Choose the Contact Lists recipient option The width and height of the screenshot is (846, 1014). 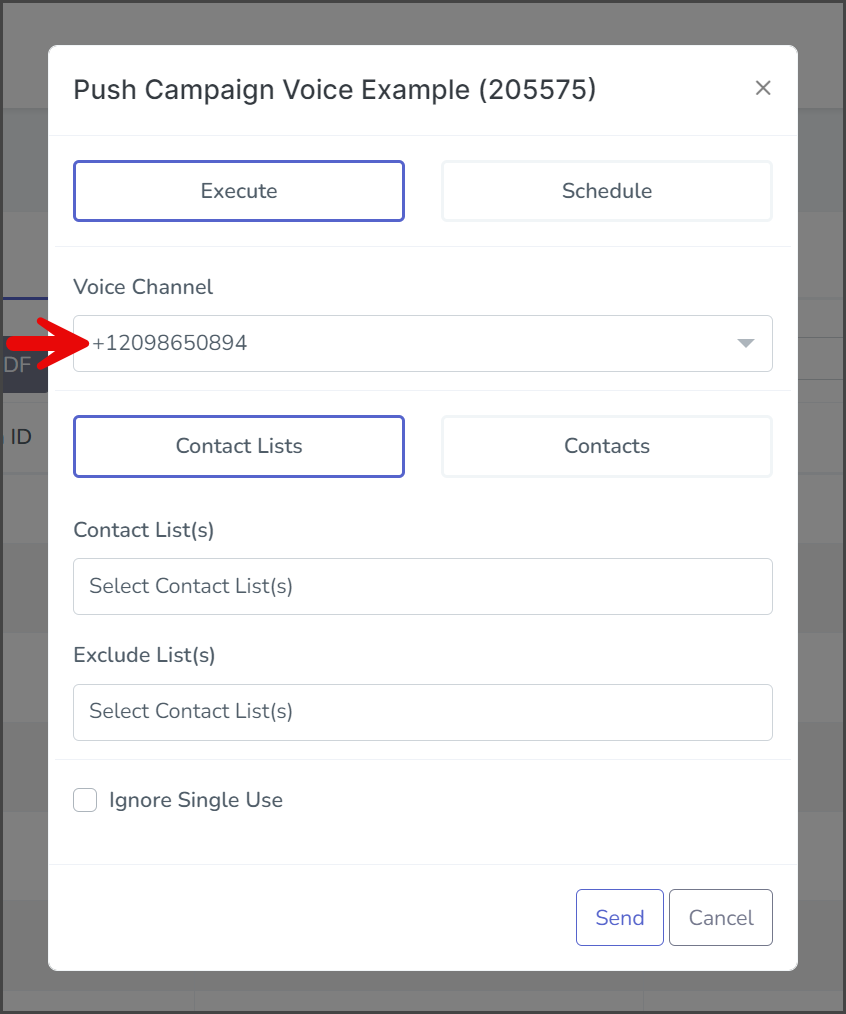239,446
